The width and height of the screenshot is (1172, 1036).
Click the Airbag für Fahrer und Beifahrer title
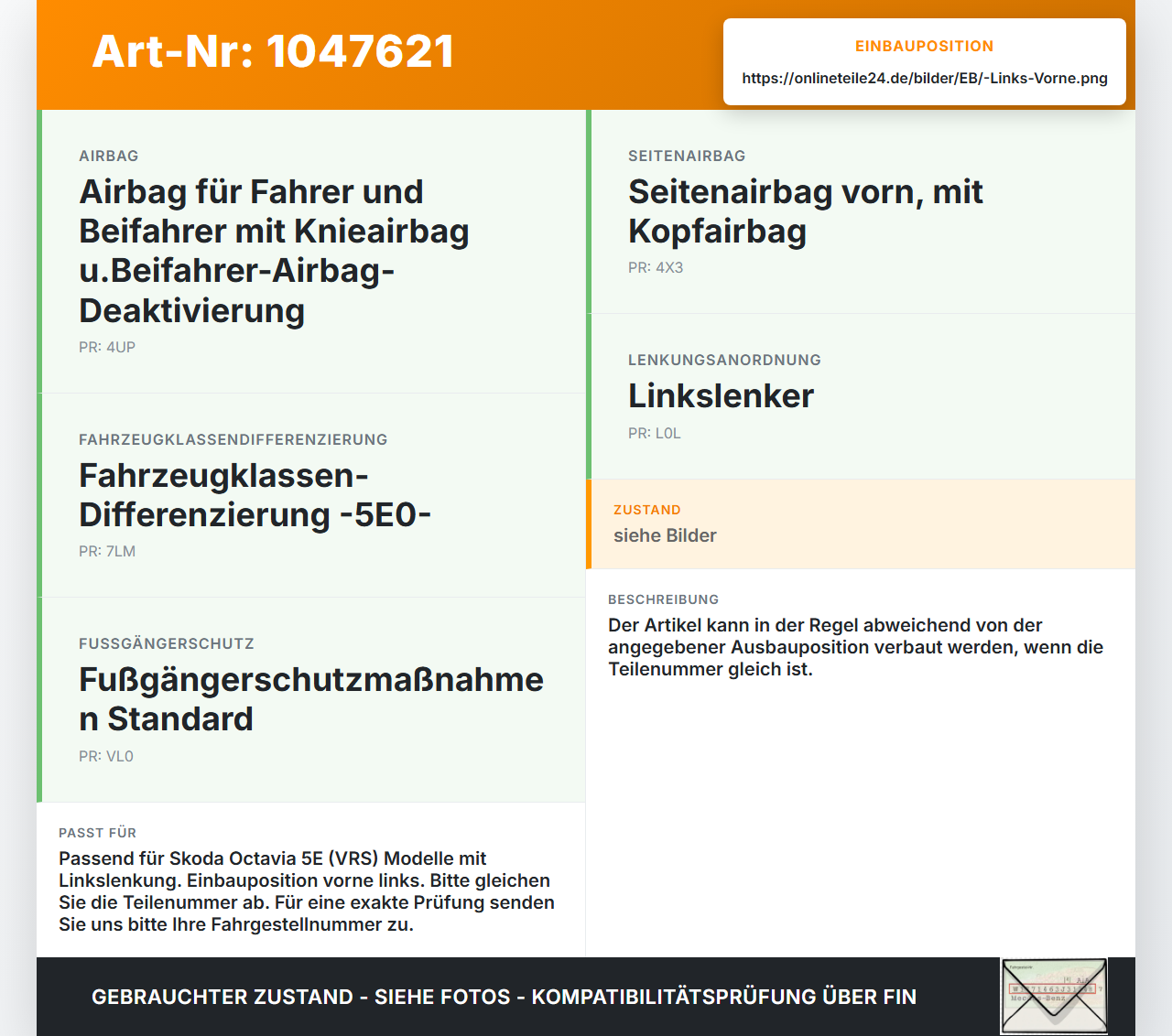tap(275, 251)
